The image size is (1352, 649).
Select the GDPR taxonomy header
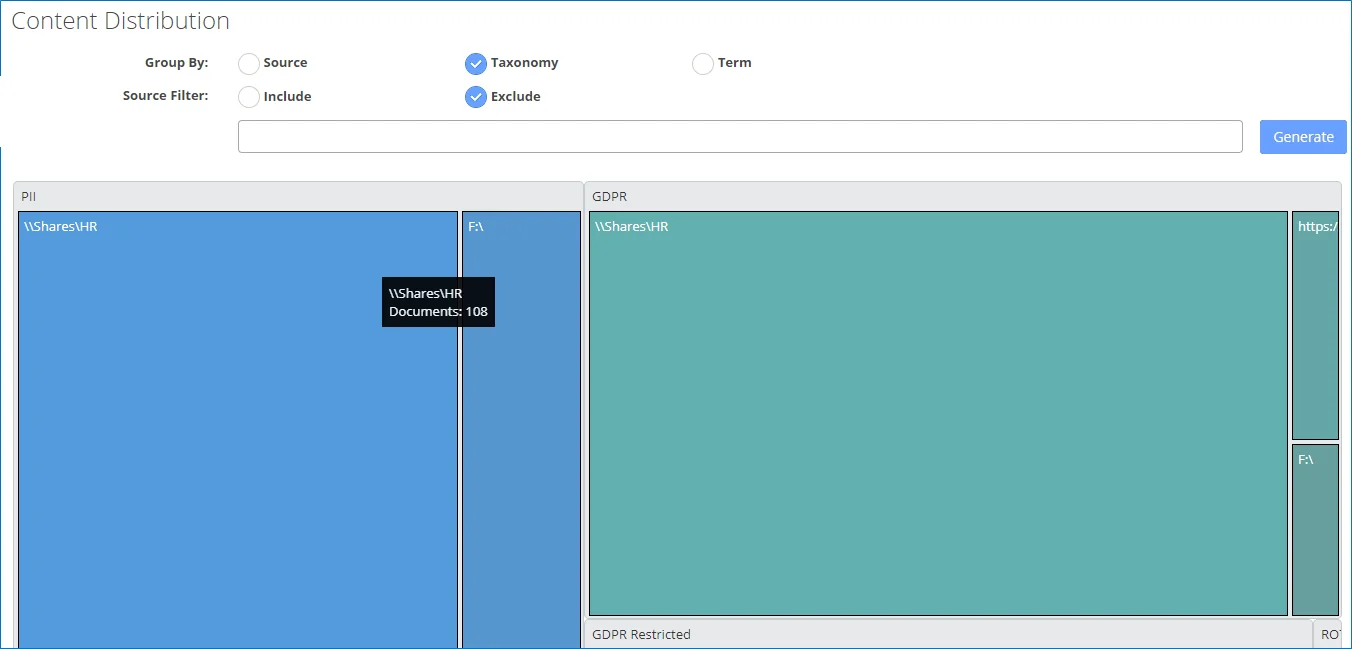pos(962,196)
